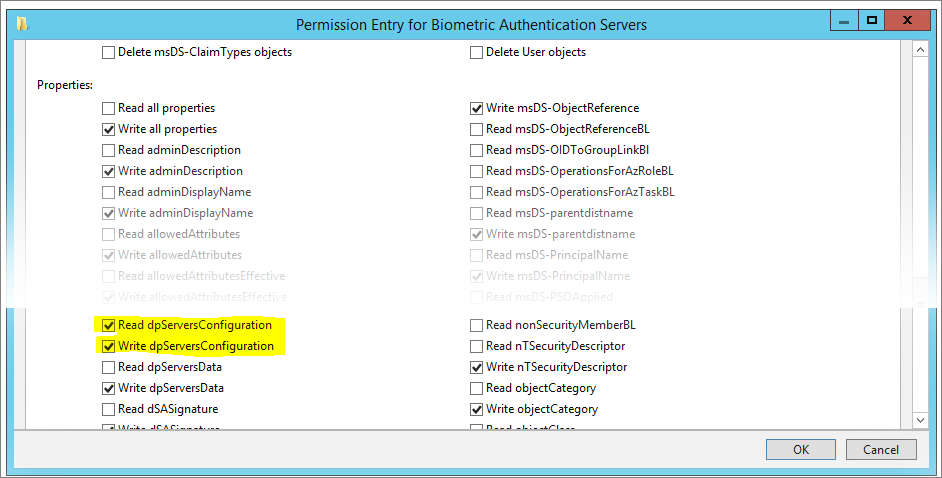Uncheck Write all properties checkbox
The image size is (942, 478).
click(108, 129)
